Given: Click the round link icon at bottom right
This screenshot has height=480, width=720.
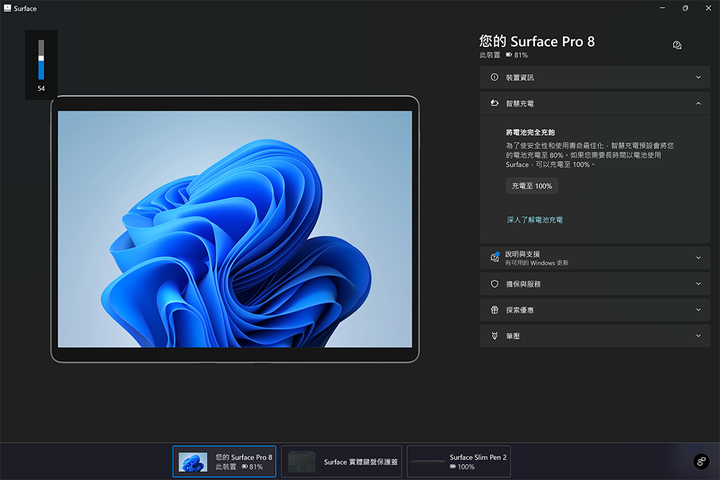Looking at the screenshot, I should (701, 461).
